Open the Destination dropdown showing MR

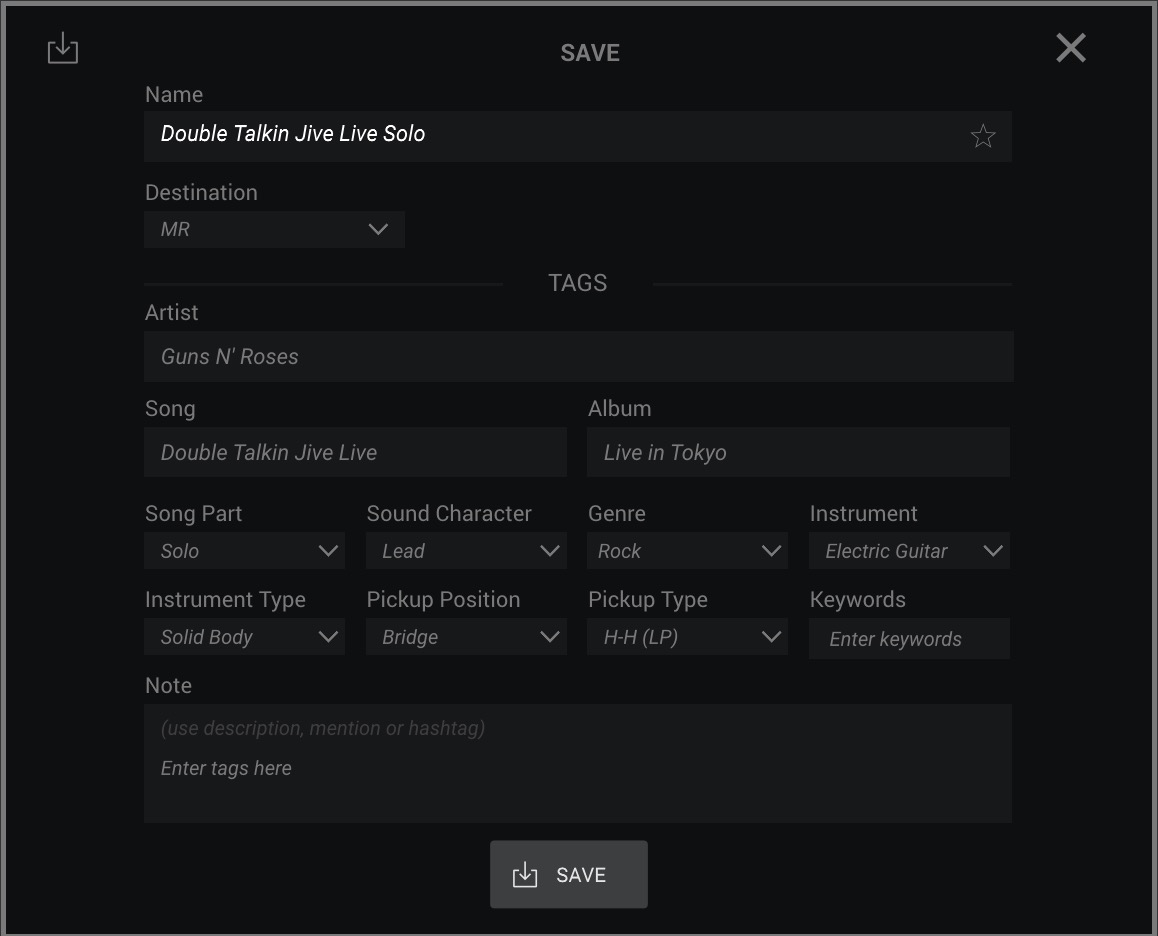(275, 229)
